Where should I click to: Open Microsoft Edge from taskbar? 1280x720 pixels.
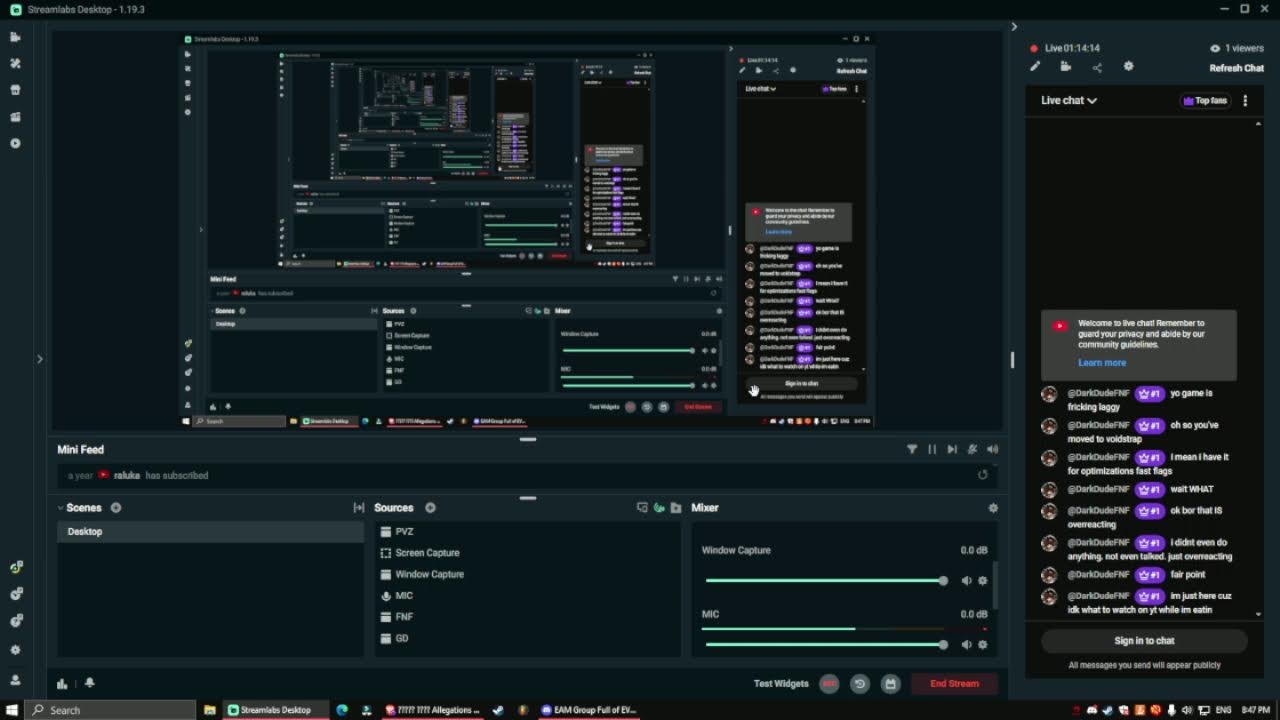point(342,710)
